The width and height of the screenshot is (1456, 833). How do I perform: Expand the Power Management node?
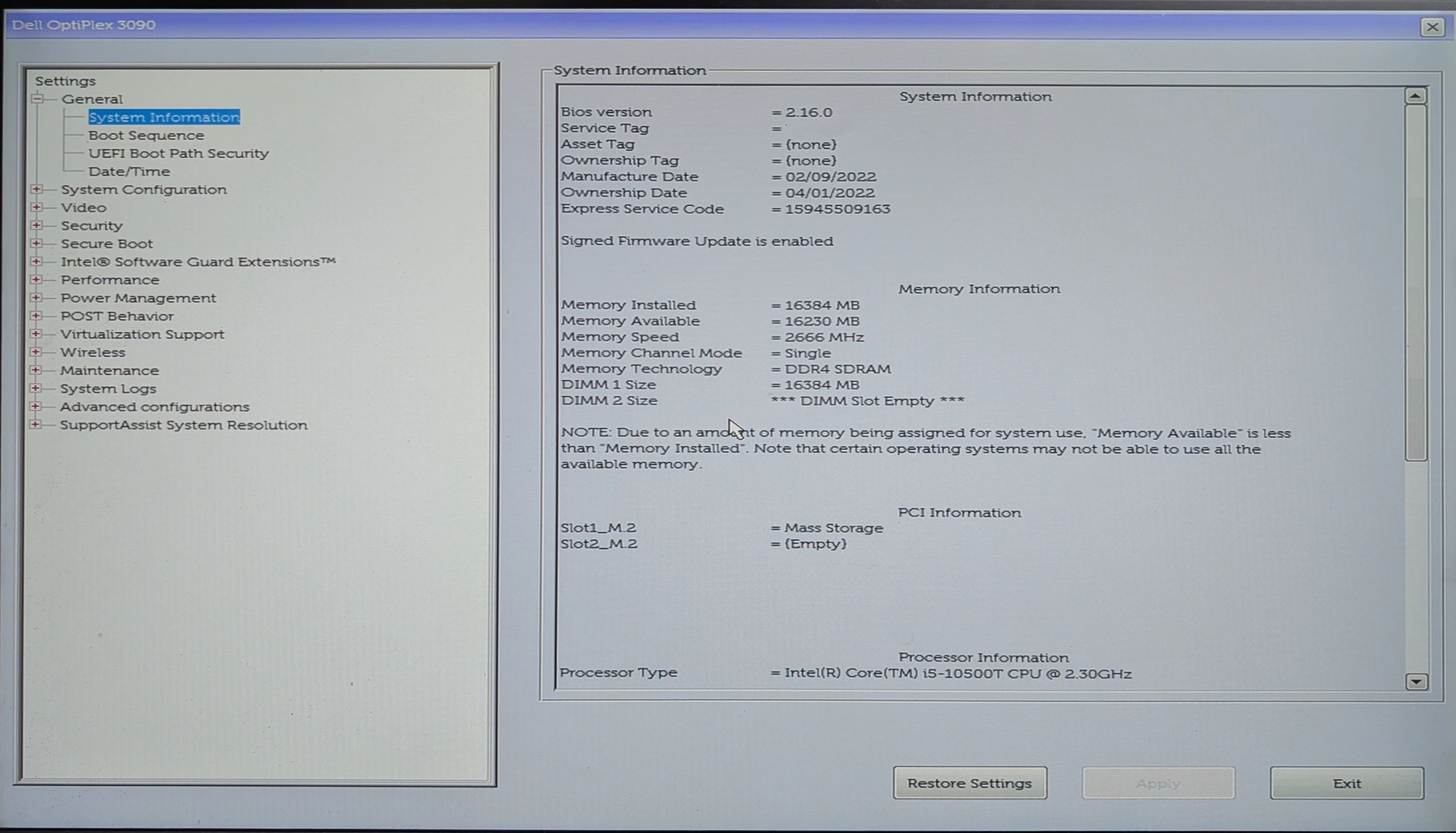tap(36, 297)
